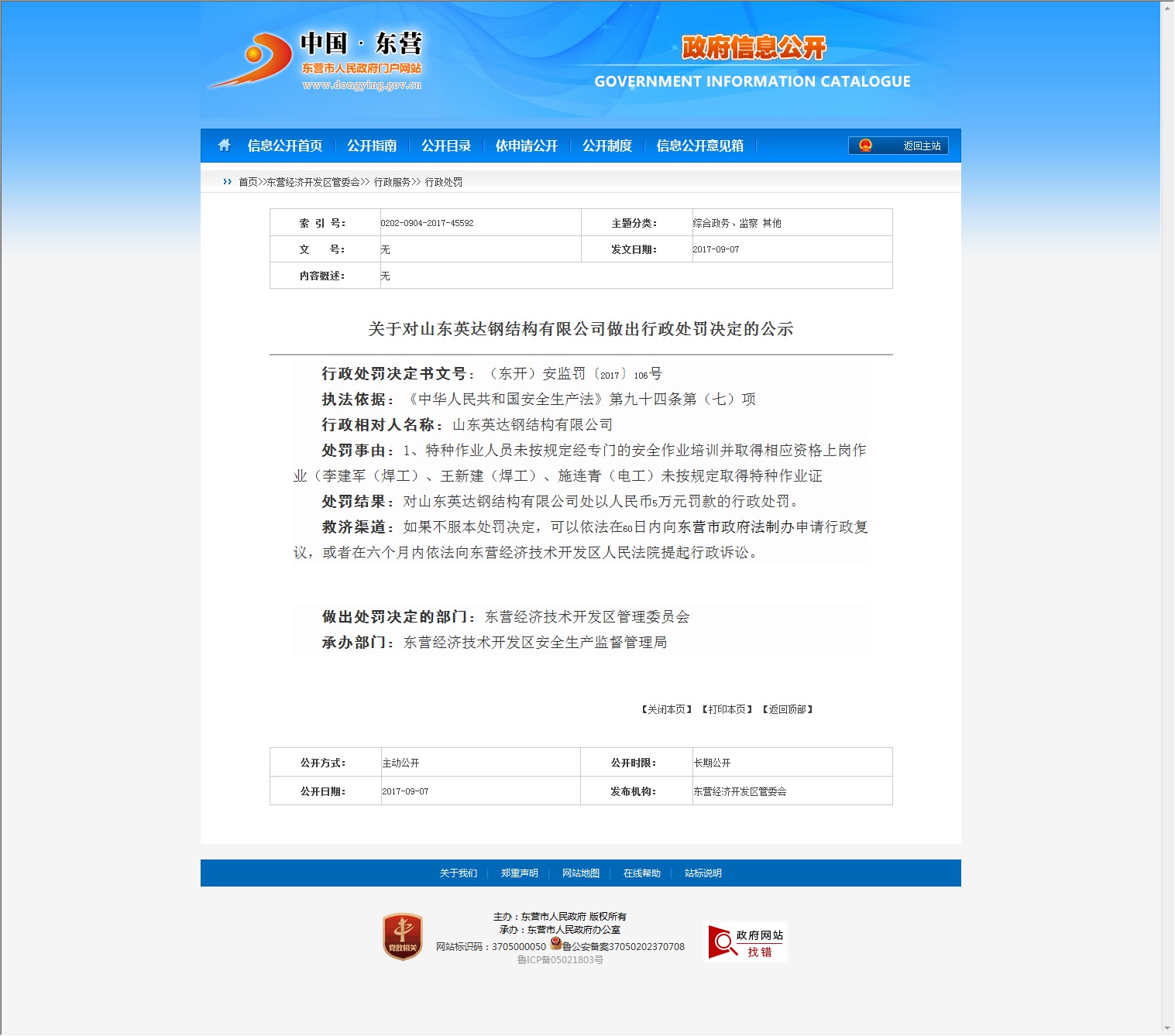Screen dimensions: 1175x1036
Task: Open the 网站地图 footer link
Action: click(x=580, y=873)
